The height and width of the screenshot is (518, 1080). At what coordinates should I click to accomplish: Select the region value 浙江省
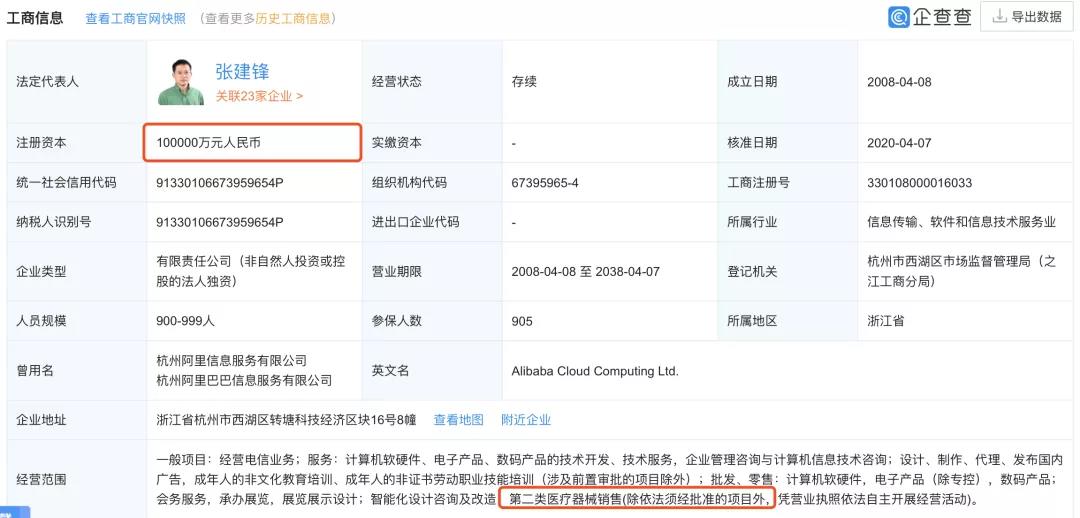coord(886,321)
